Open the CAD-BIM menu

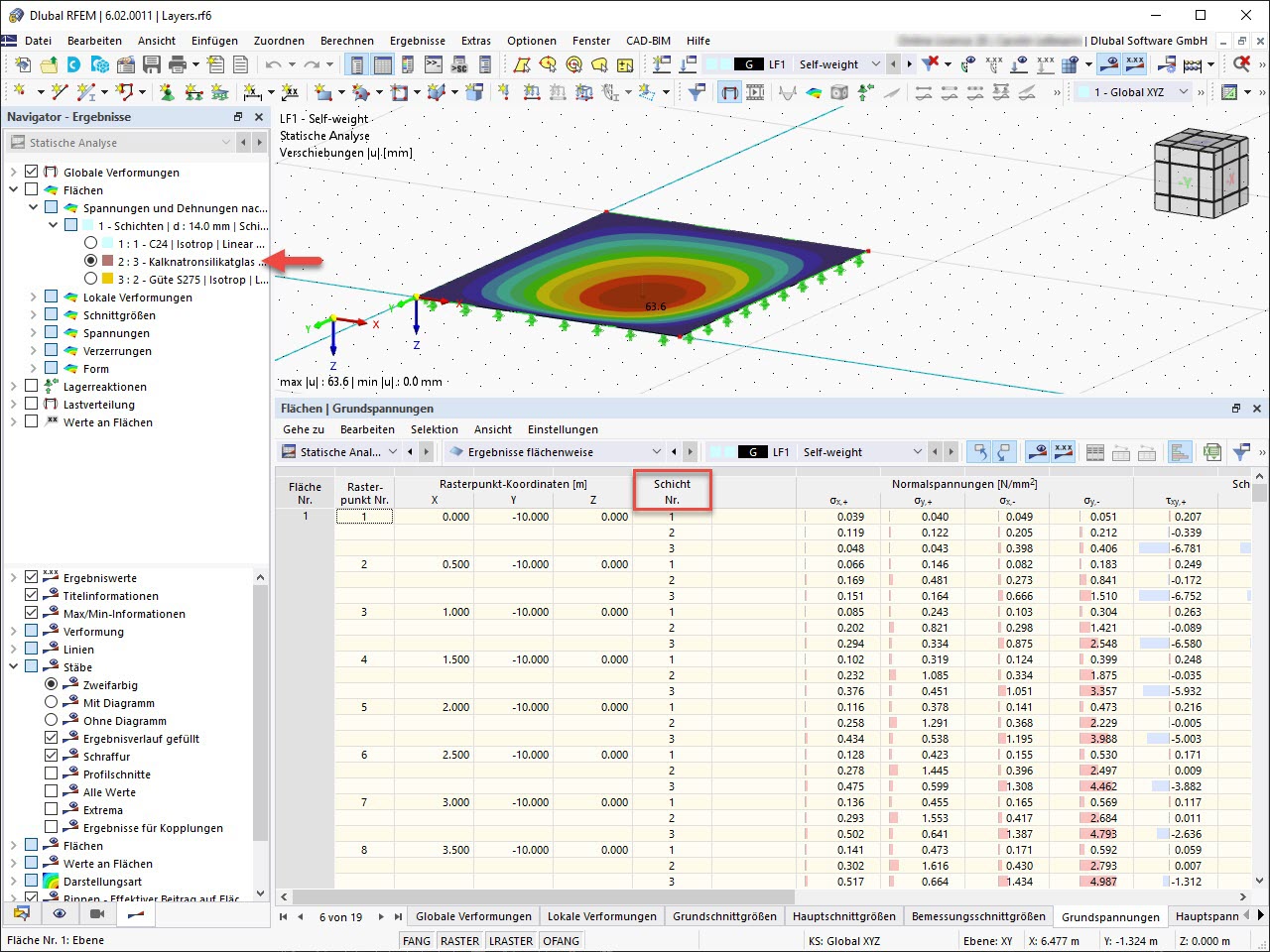point(648,41)
